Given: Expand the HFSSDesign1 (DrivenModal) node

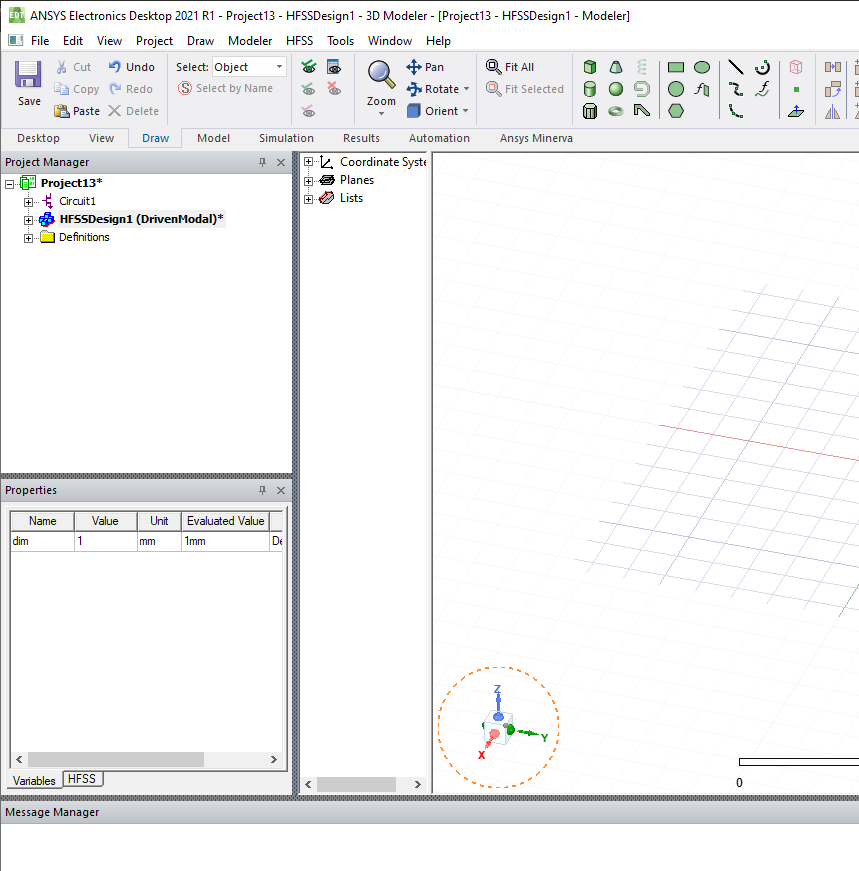Looking at the screenshot, I should coord(28,220).
